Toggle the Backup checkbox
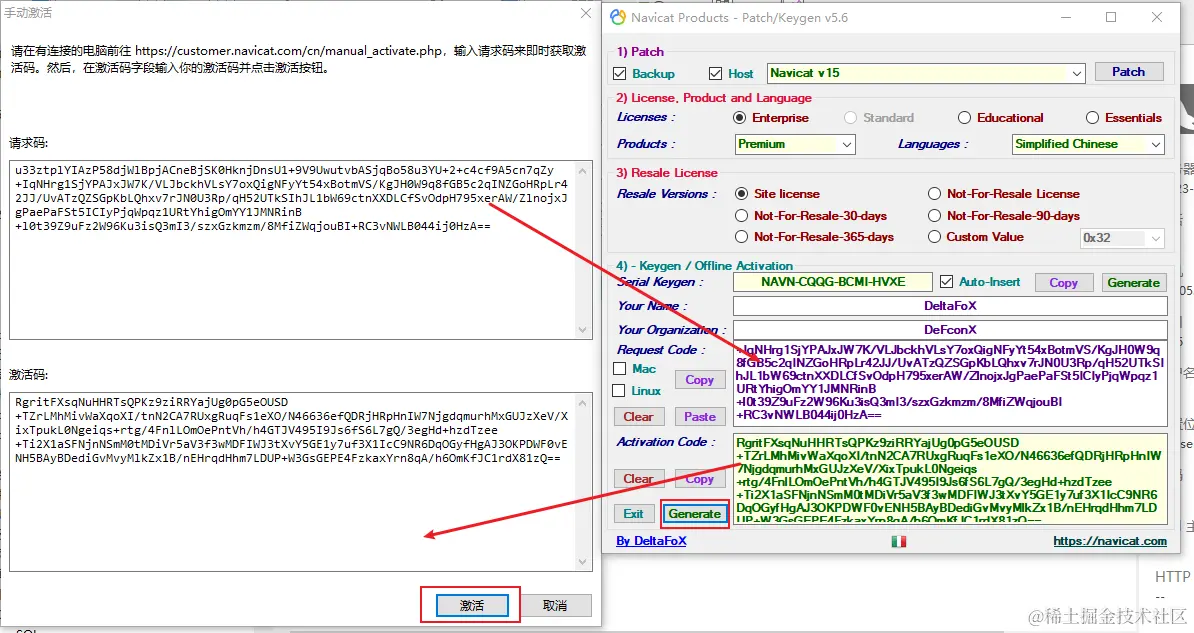This screenshot has height=633, width=1194. (620, 73)
